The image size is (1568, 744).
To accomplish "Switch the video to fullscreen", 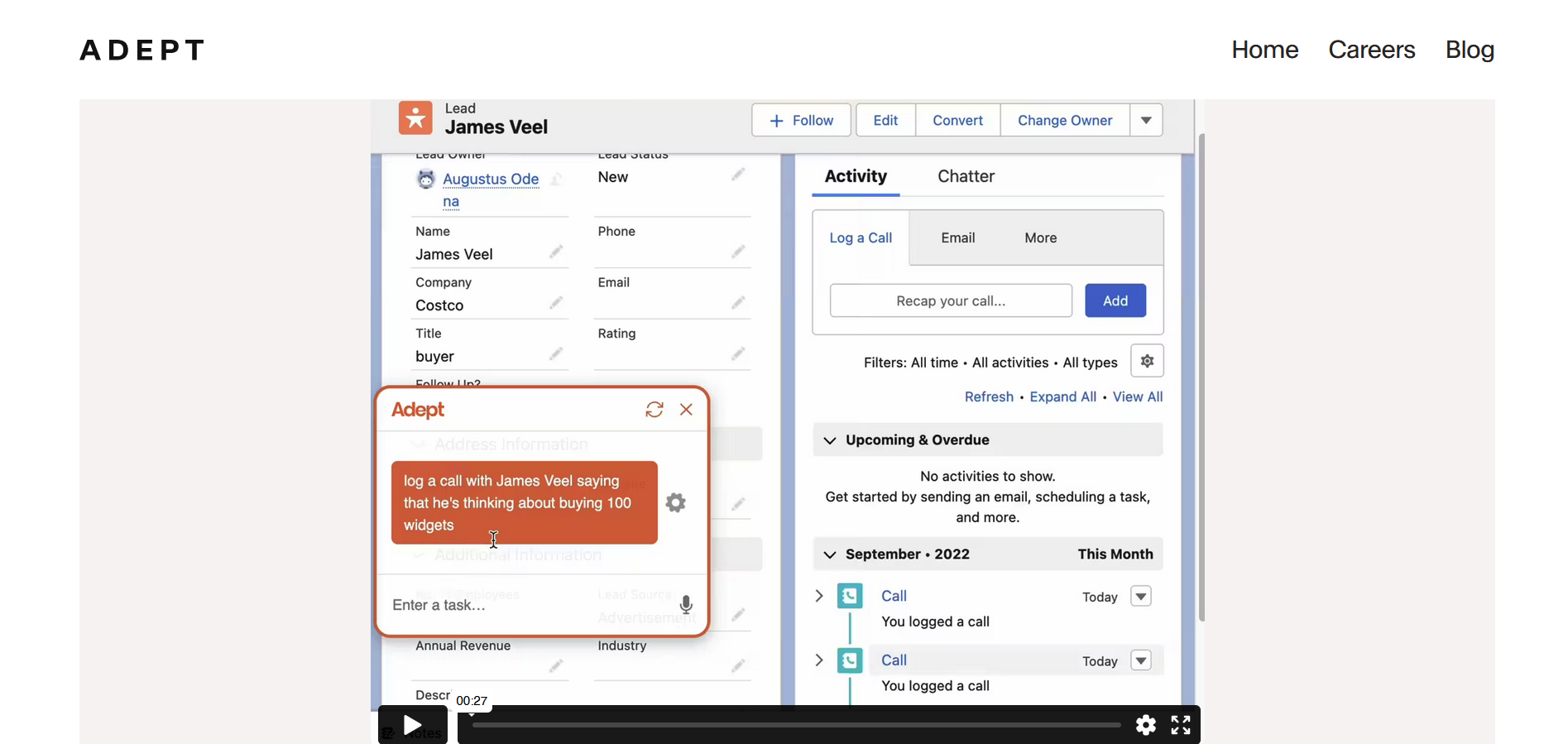I will click(1181, 725).
